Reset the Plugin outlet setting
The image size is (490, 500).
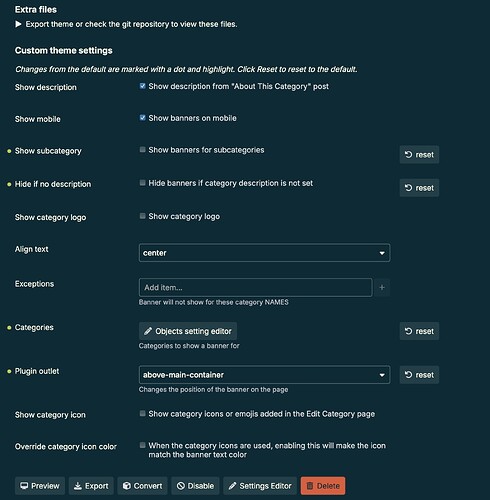click(419, 375)
